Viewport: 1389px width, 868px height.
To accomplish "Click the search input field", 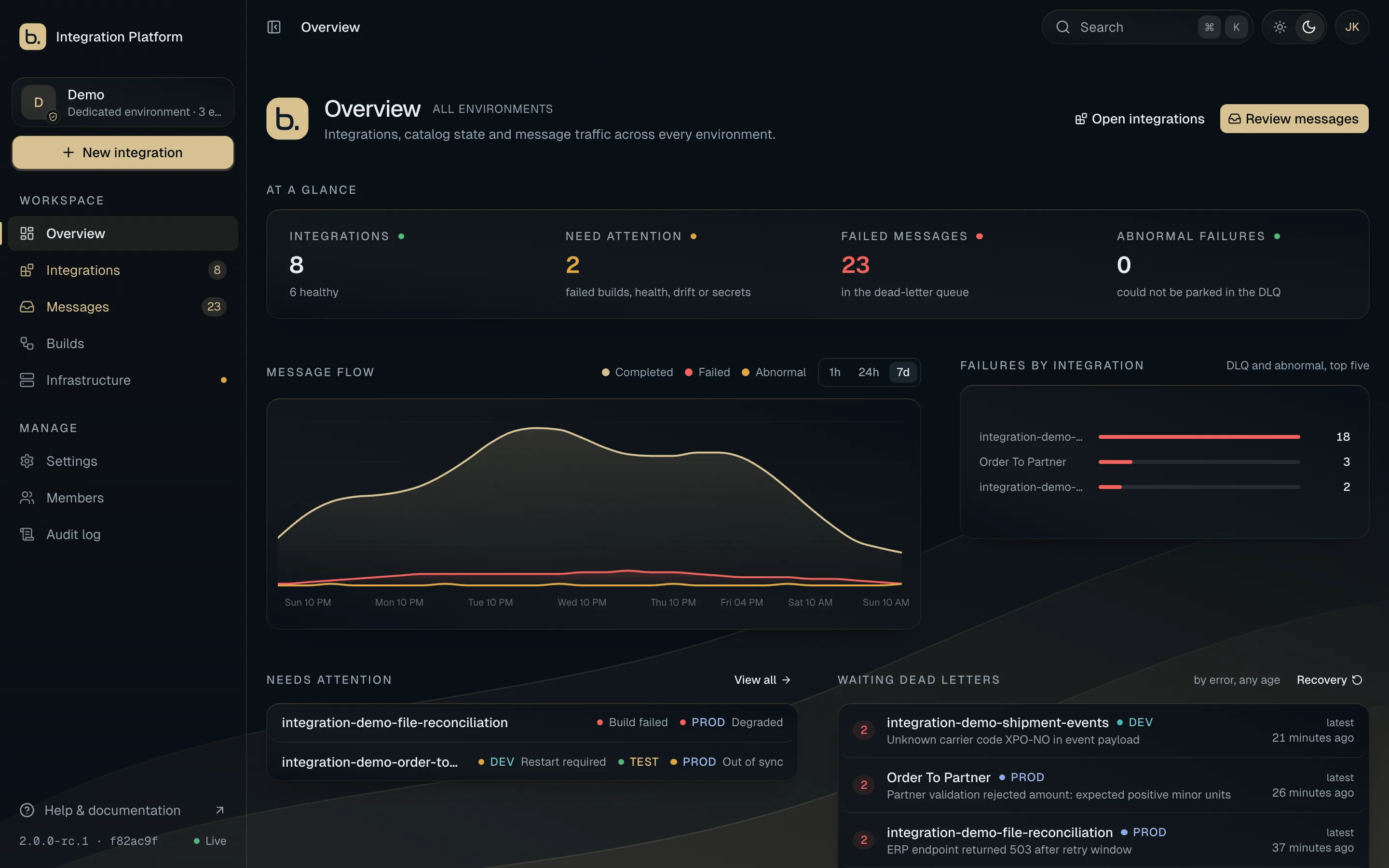I will pos(1147,27).
